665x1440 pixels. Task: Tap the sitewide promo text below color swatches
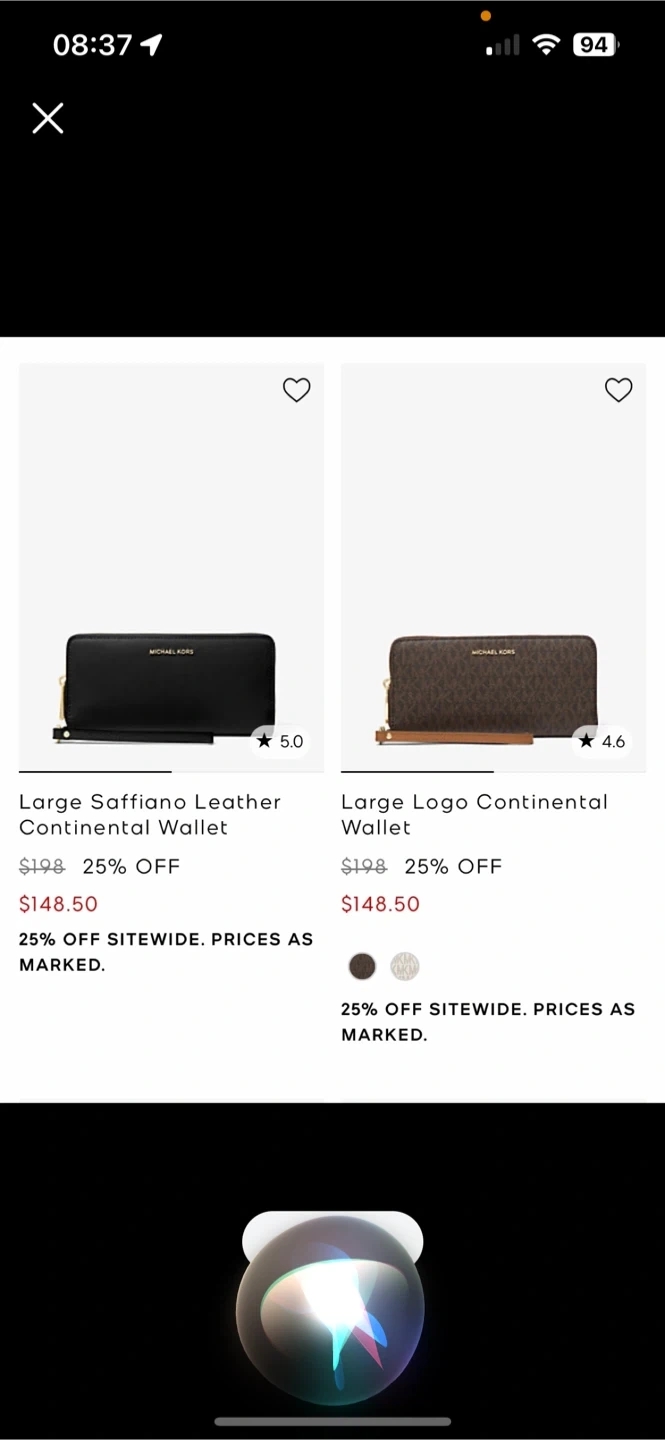(x=488, y=1022)
